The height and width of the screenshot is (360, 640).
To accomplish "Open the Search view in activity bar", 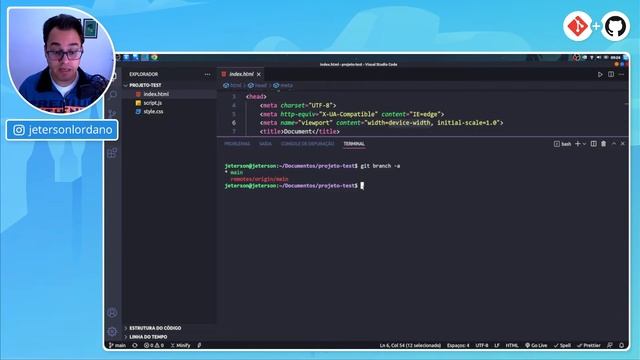I will tap(113, 95).
